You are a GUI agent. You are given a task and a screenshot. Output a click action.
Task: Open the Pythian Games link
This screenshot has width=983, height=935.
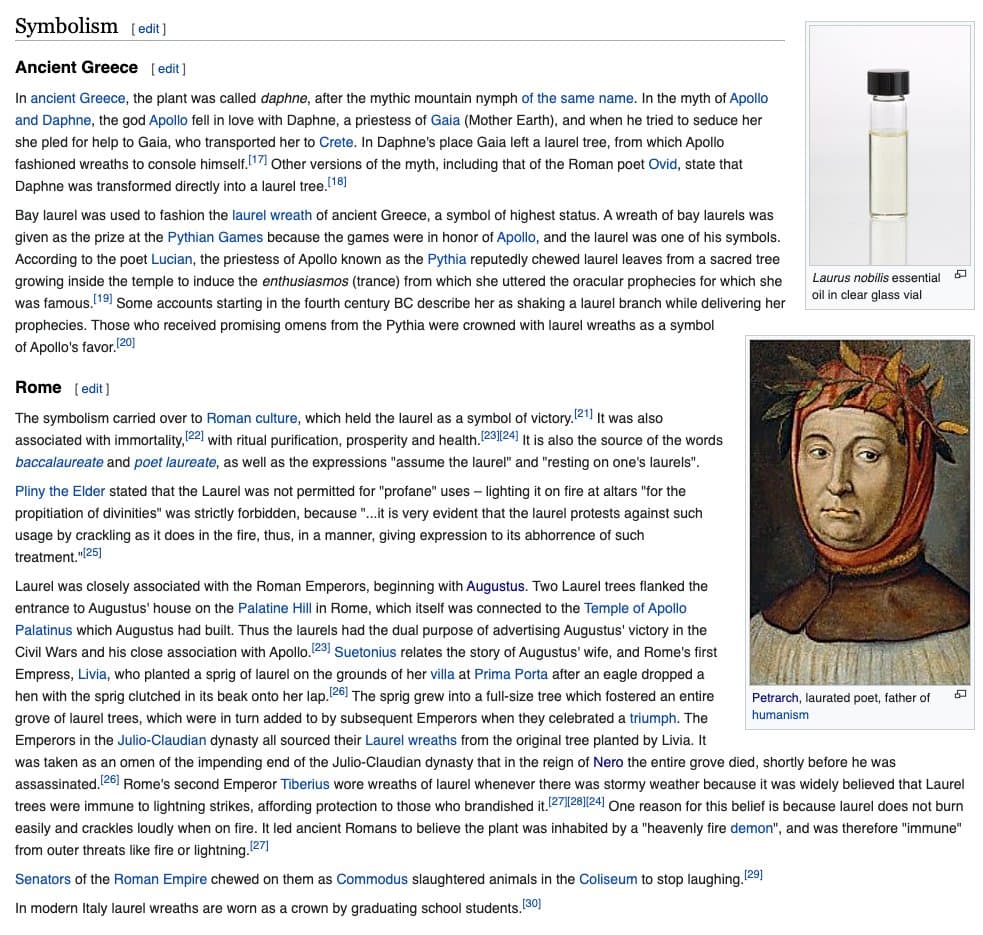coord(215,237)
